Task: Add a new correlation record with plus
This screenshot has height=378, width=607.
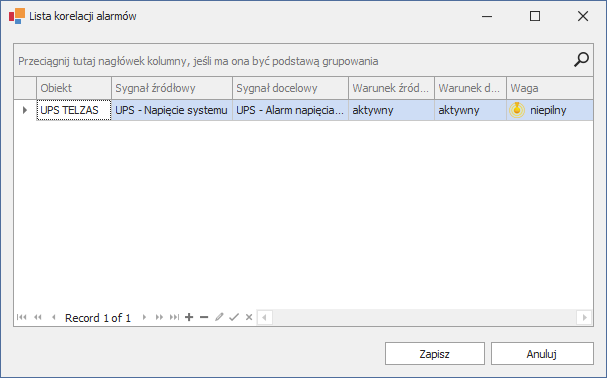Action: point(189,317)
